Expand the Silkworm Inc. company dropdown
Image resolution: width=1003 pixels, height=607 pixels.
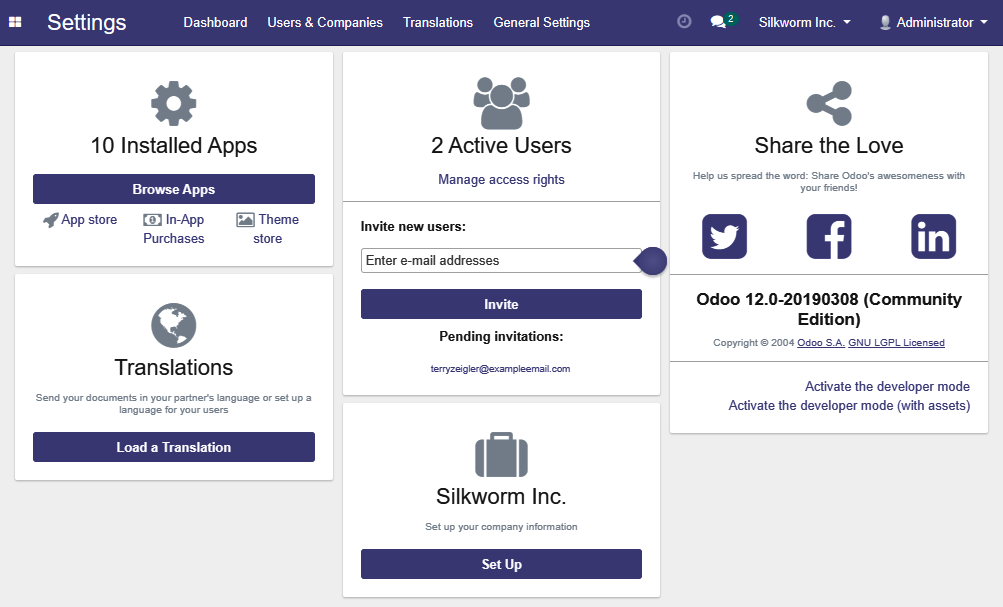[805, 22]
